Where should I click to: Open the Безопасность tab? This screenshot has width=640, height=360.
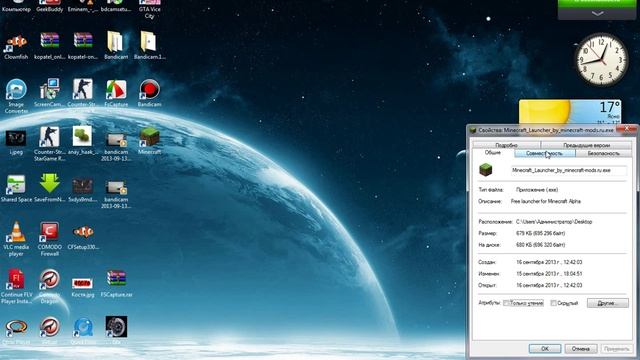[x=604, y=153]
